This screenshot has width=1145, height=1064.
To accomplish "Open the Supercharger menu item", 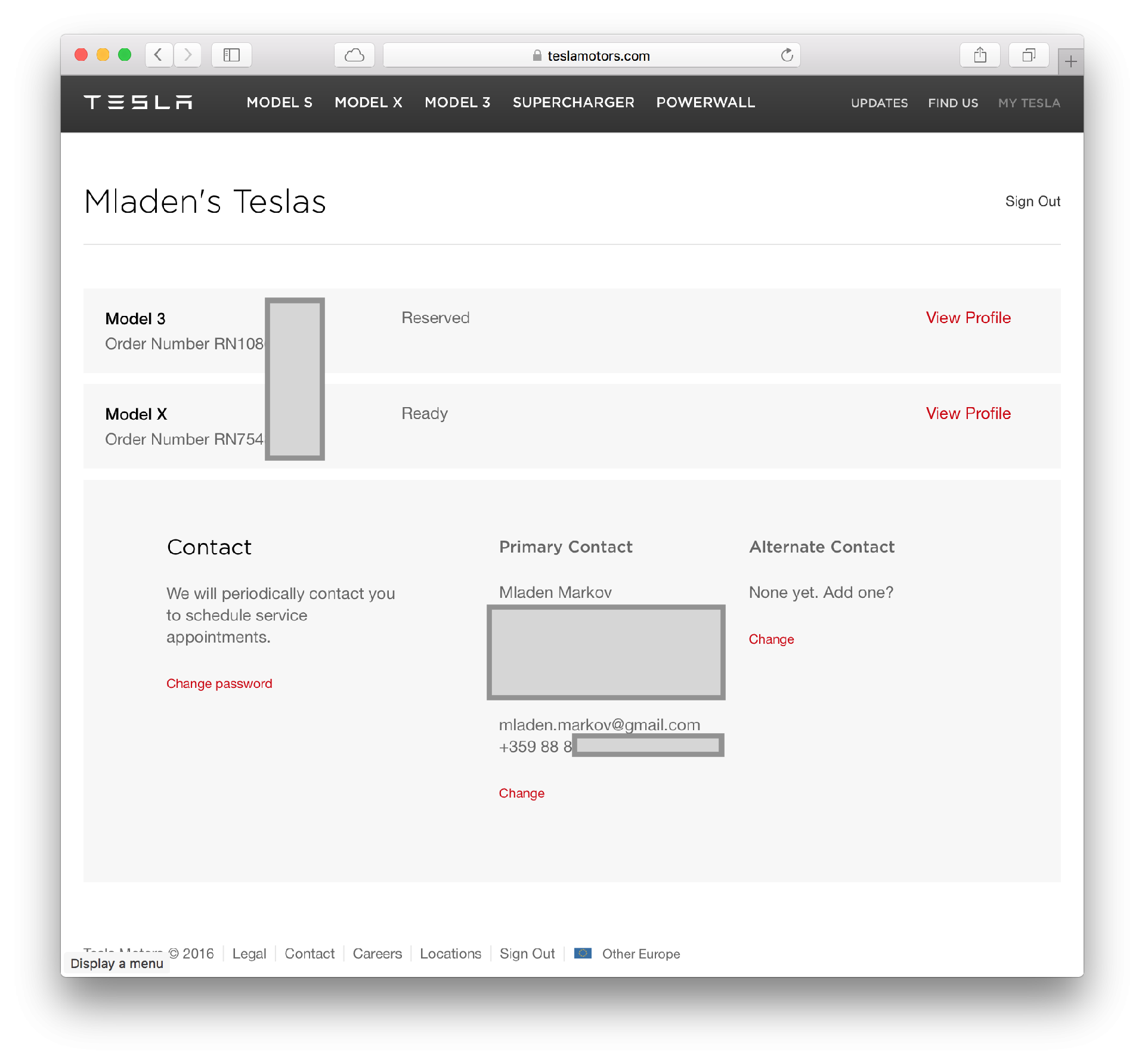I will pyautogui.click(x=573, y=103).
